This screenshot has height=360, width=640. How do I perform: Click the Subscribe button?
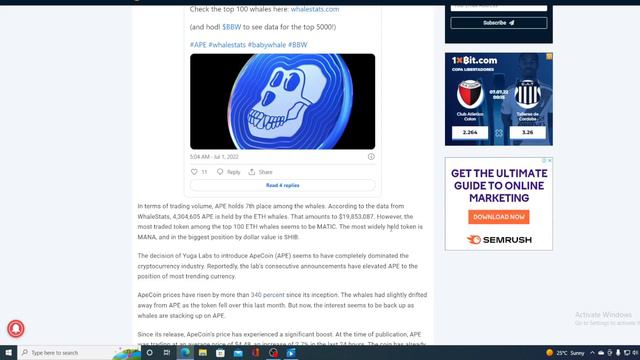[x=499, y=23]
